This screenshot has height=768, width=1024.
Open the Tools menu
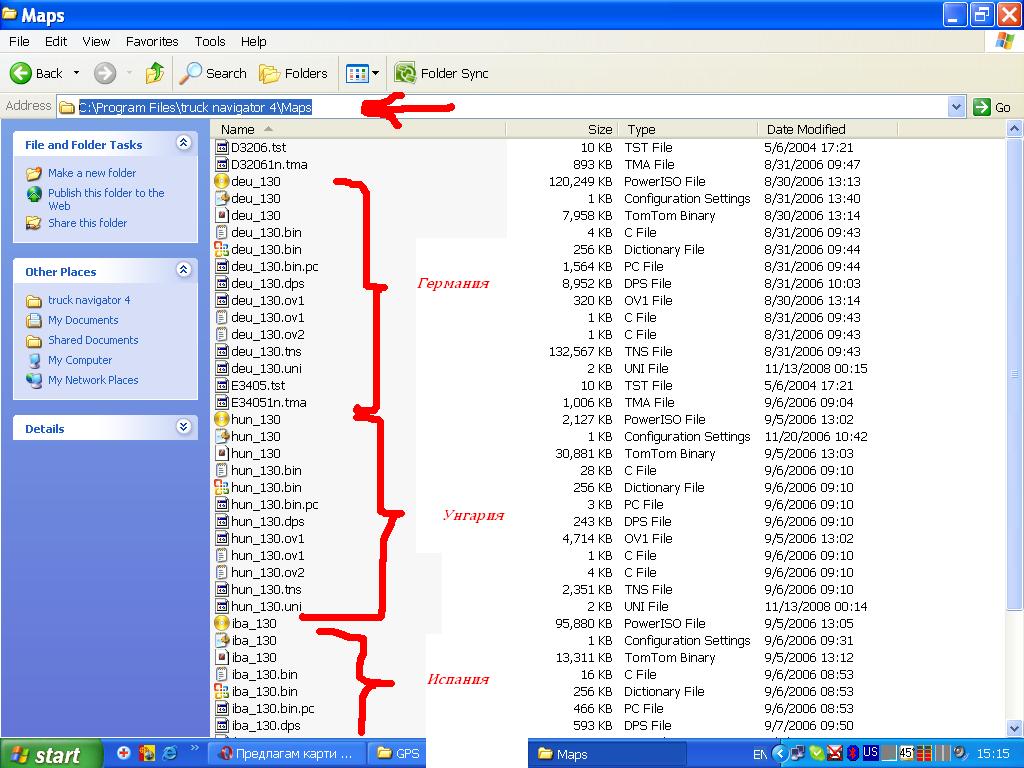click(210, 42)
